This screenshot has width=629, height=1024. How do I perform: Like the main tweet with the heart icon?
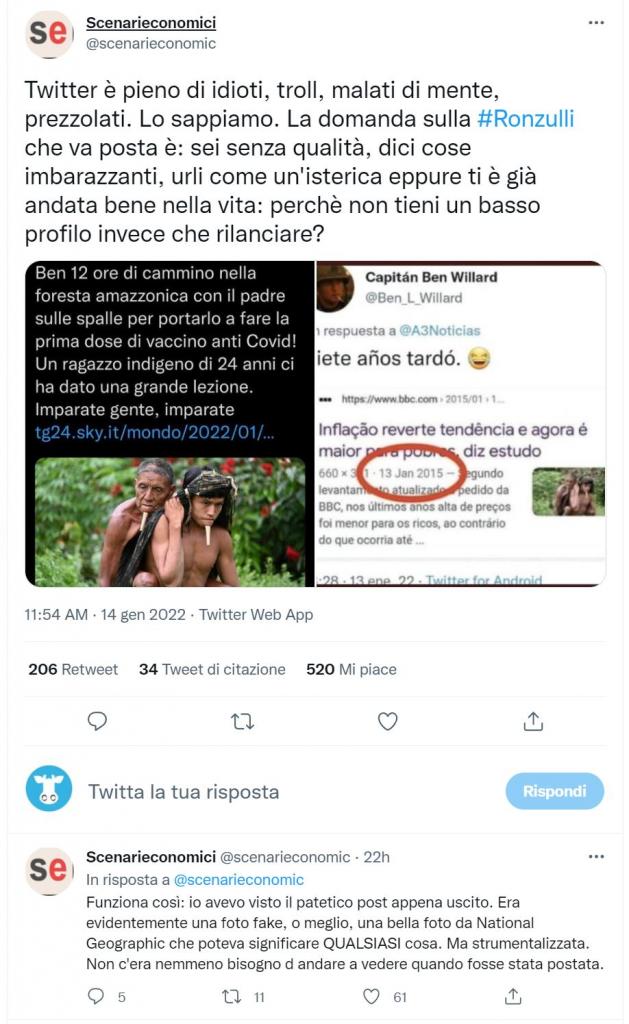(x=388, y=721)
